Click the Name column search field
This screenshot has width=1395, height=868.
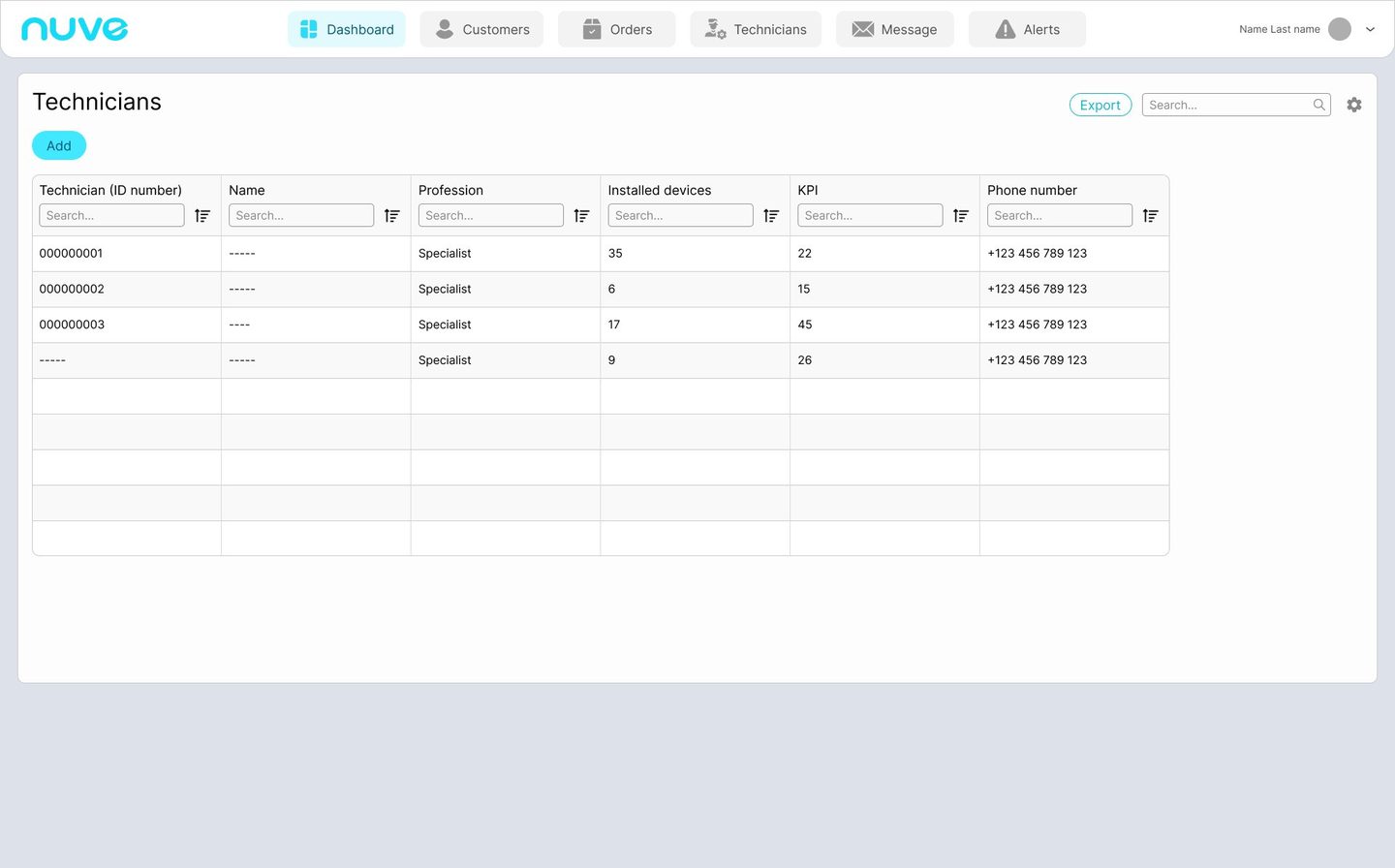[x=301, y=215]
